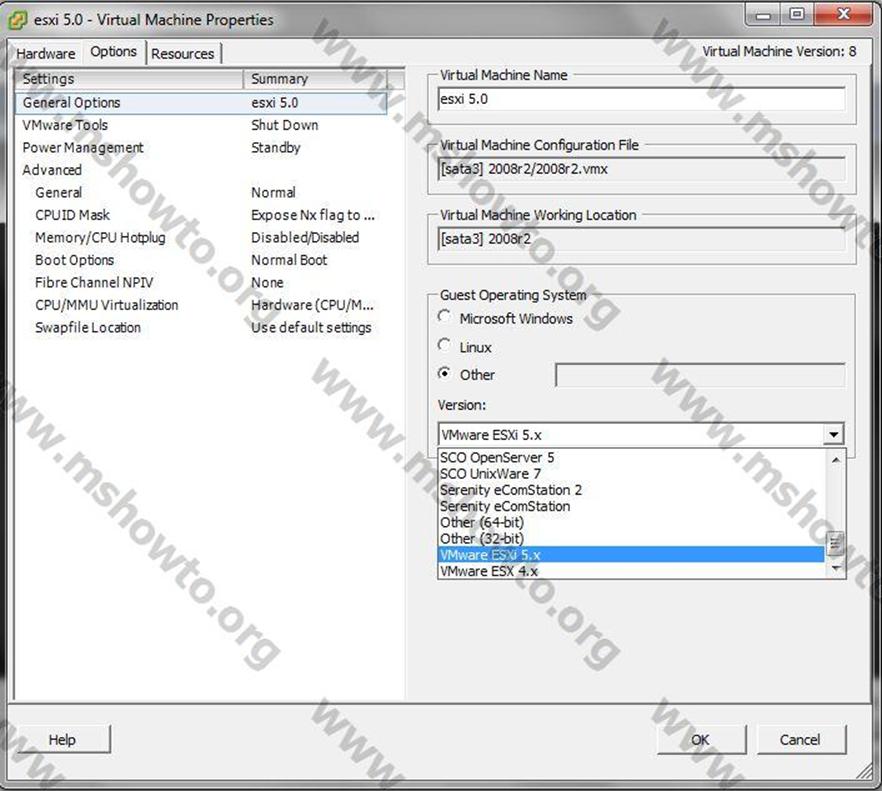Click the version list scrollbar thumb

[x=835, y=543]
